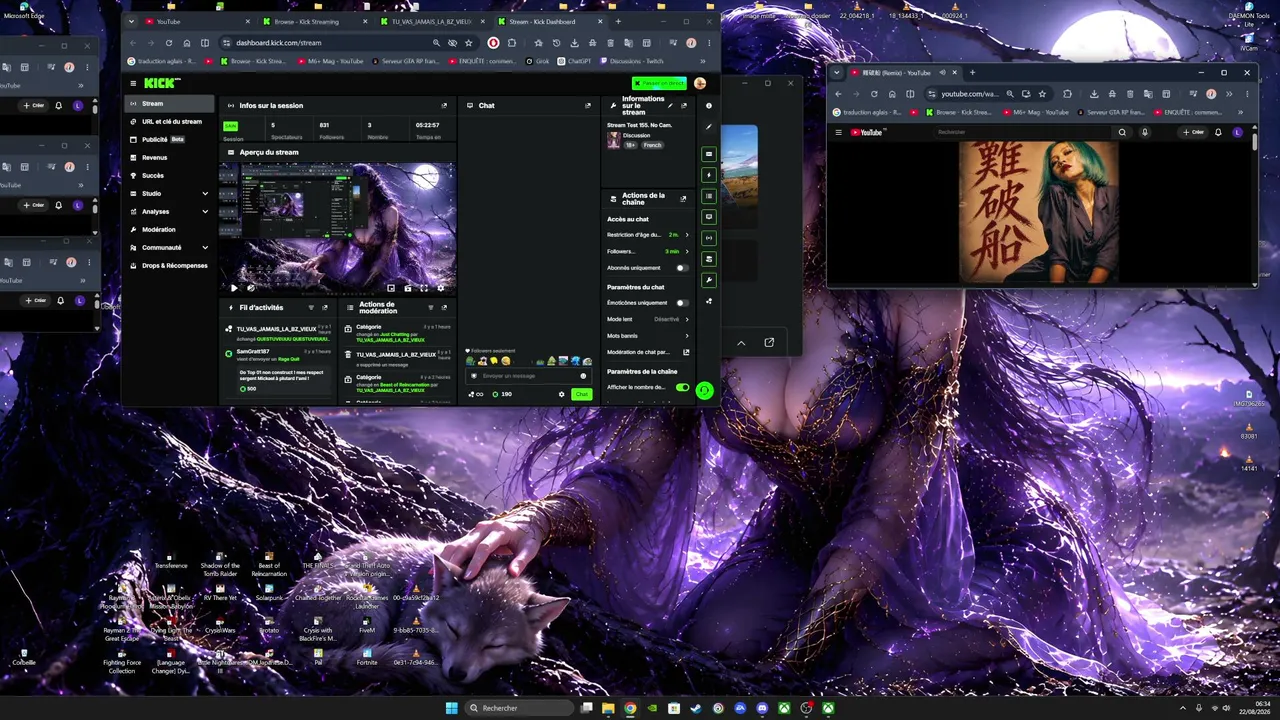
Task: Pop out the Fil d'activités panel
Action: 325,307
